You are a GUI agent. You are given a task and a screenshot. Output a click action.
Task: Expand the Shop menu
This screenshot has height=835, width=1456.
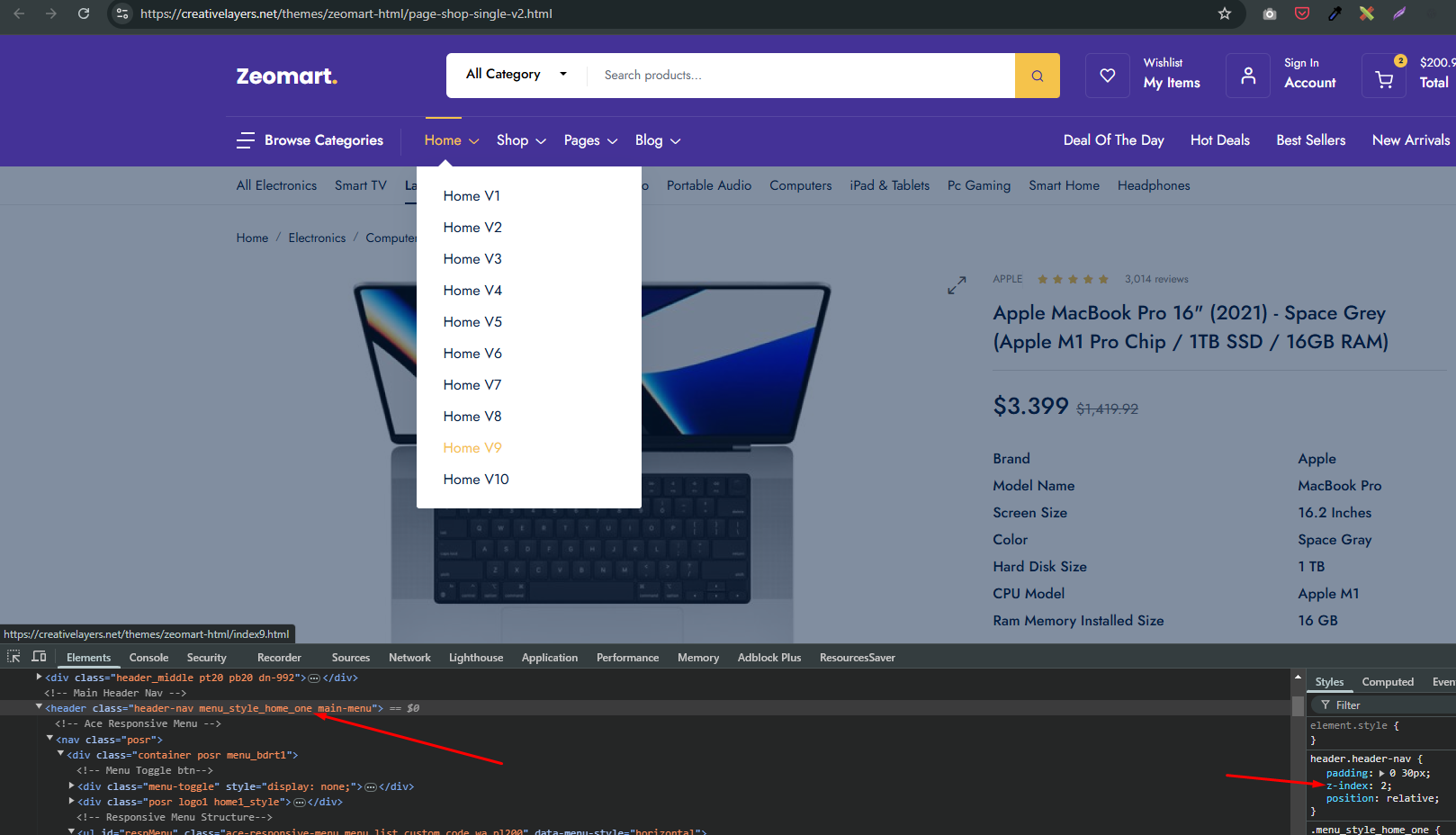click(521, 140)
